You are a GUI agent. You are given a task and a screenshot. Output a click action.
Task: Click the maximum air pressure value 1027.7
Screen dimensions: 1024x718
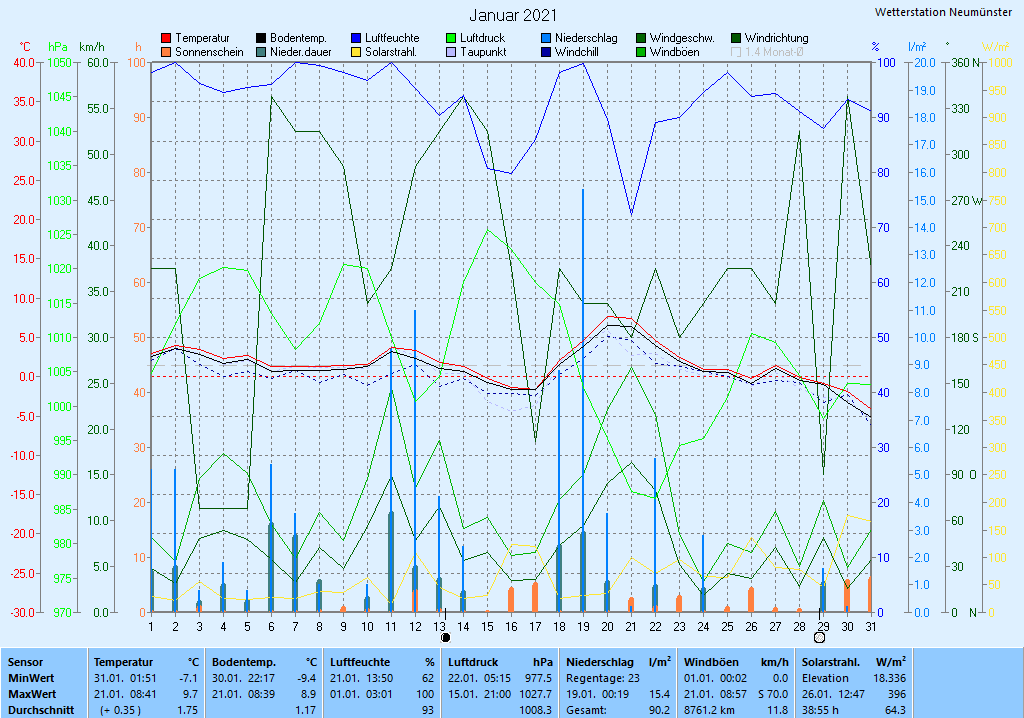pyautogui.click(x=536, y=694)
